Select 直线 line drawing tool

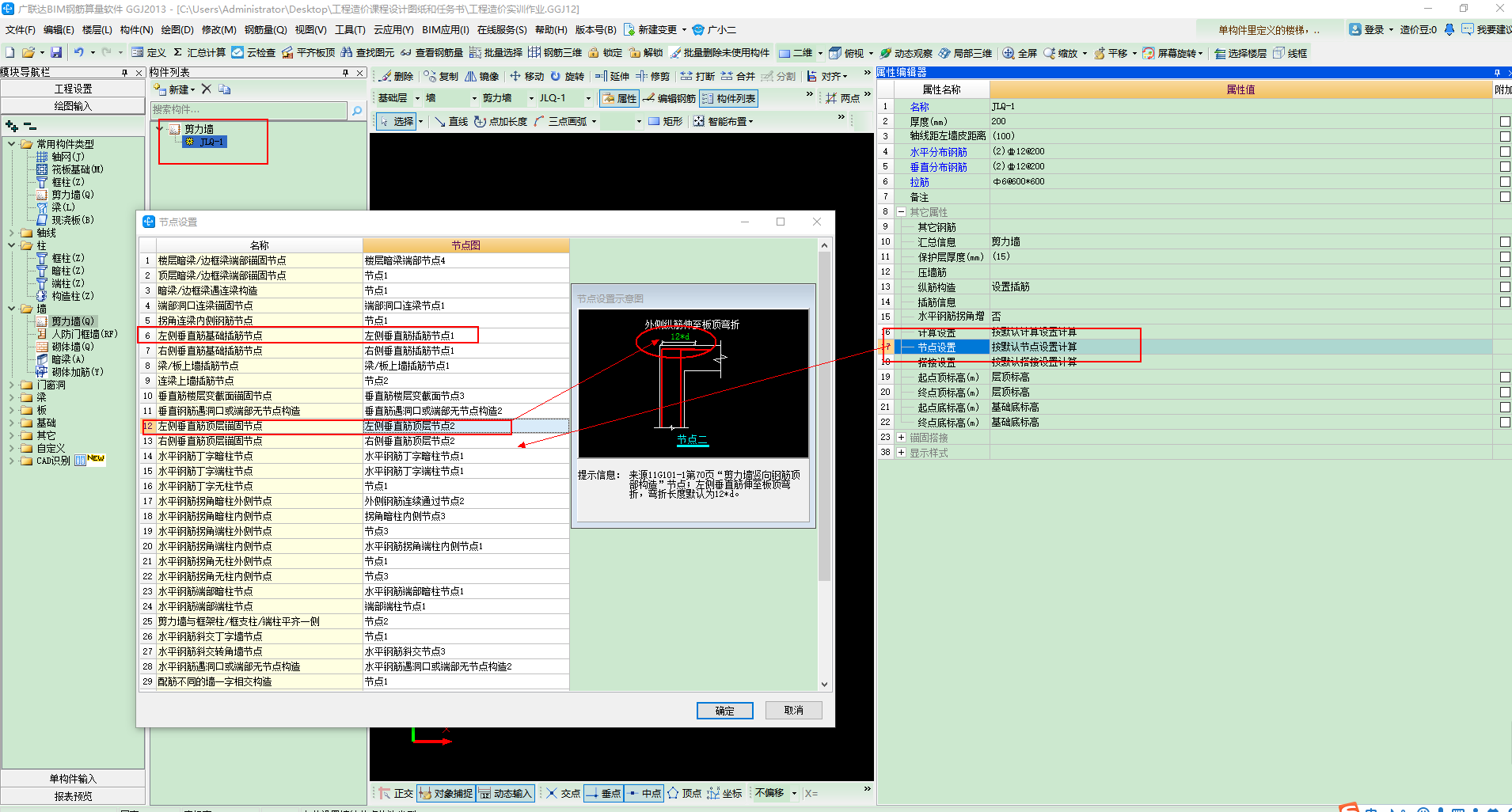(450, 121)
